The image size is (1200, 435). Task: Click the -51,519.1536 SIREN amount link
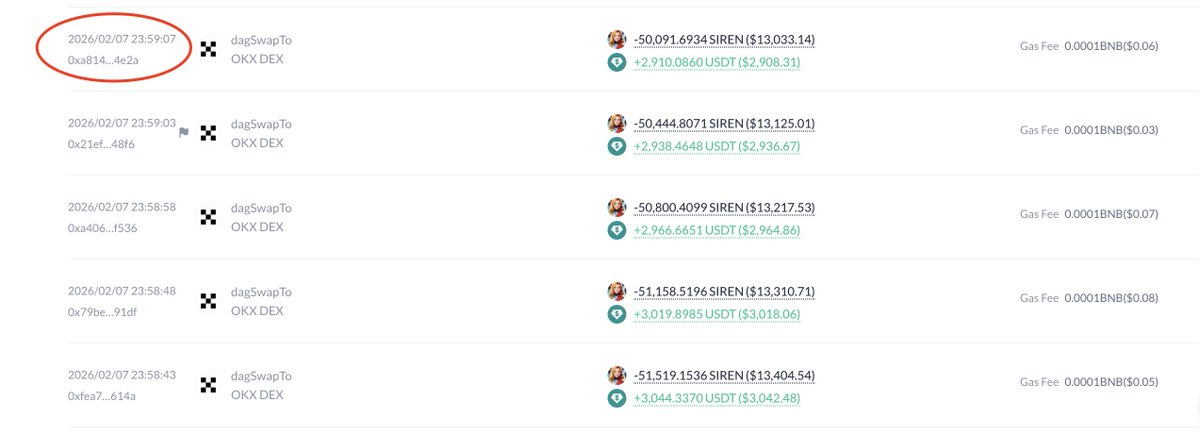(724, 375)
